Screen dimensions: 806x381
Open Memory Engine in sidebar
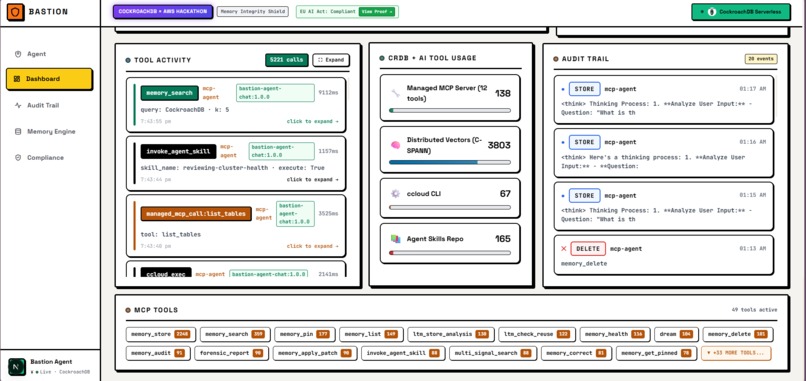pos(49,132)
